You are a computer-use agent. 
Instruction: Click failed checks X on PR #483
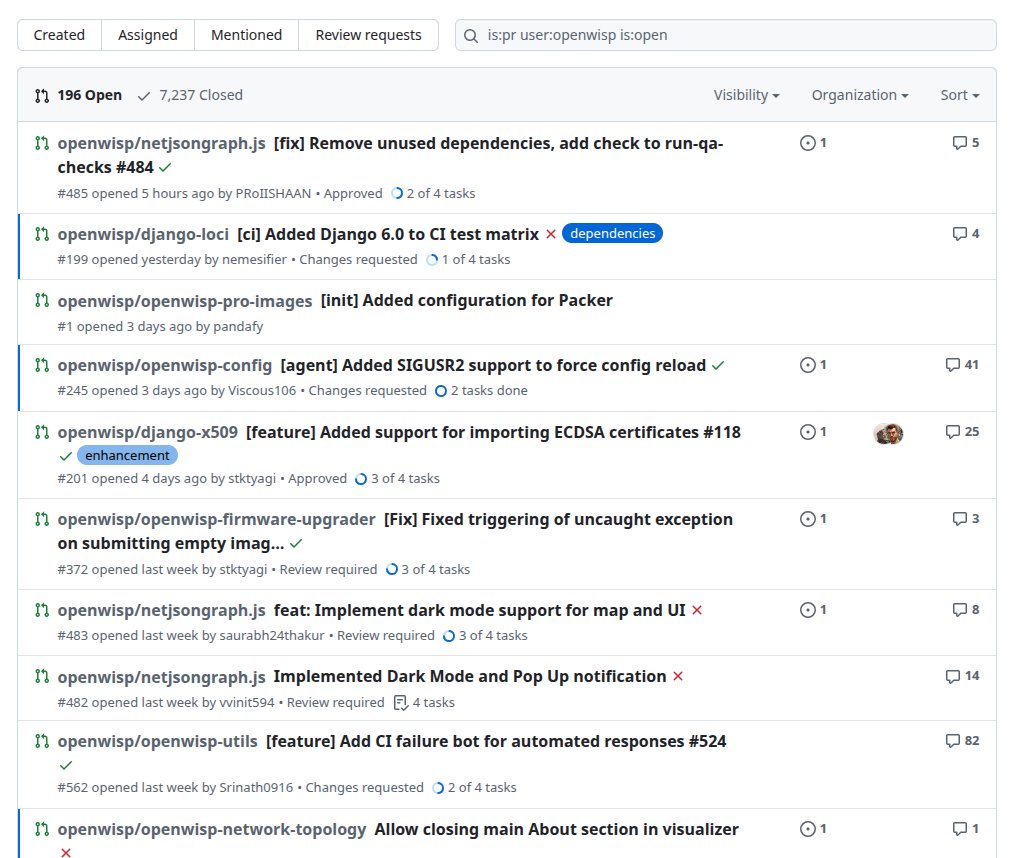click(x=697, y=610)
